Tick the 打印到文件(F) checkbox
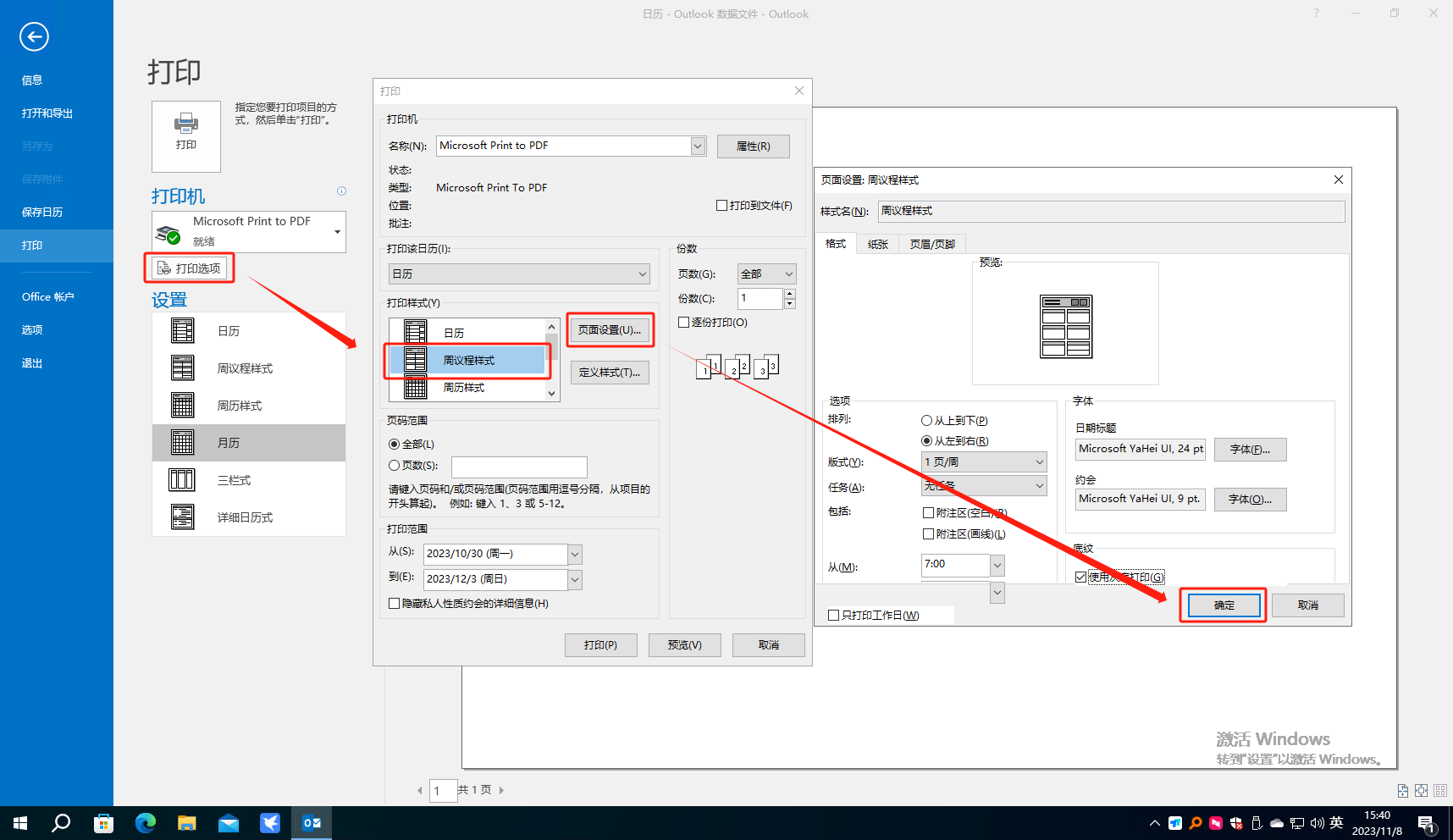The width and height of the screenshot is (1453, 840). click(x=721, y=206)
